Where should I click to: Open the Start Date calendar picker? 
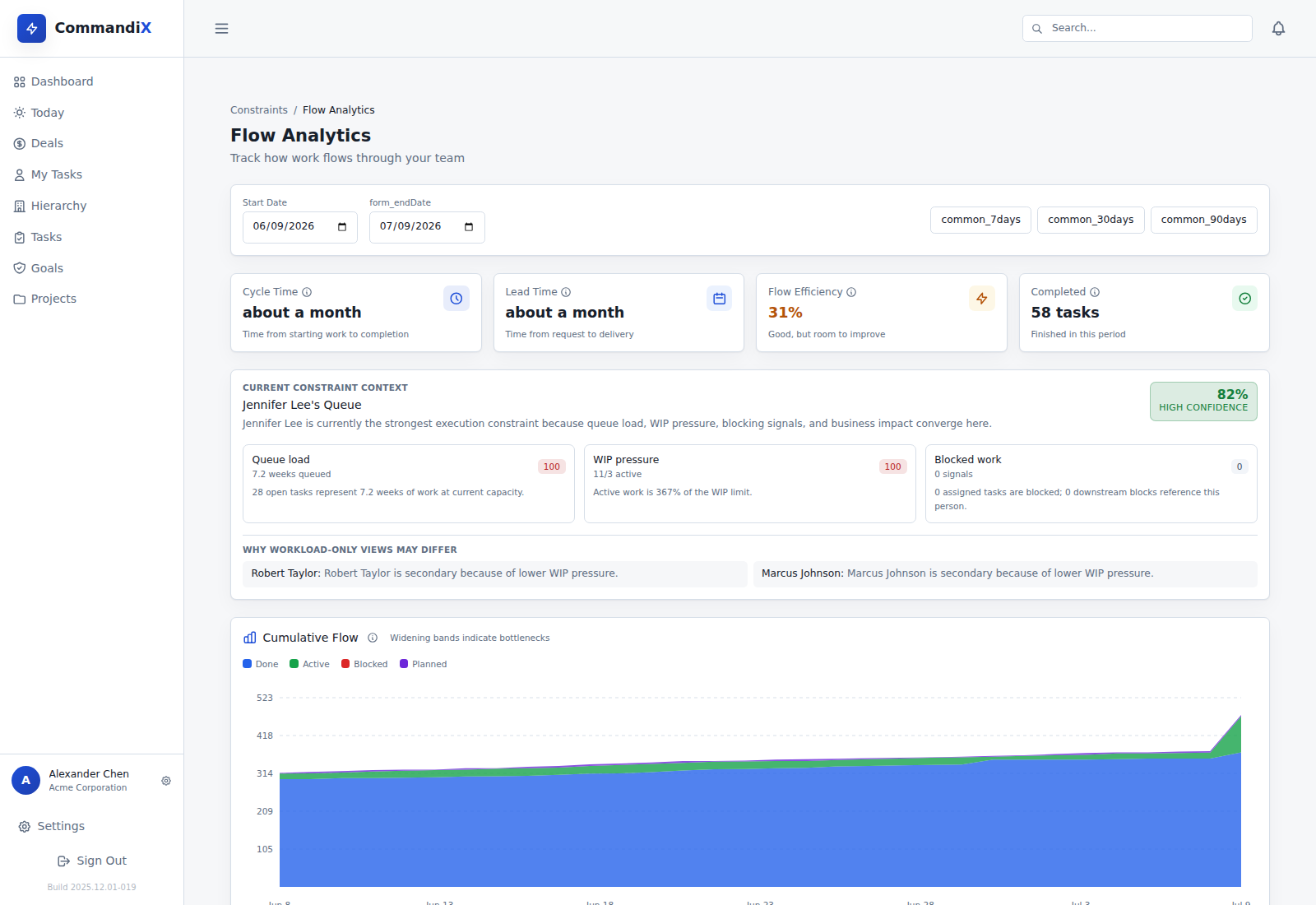click(342, 227)
